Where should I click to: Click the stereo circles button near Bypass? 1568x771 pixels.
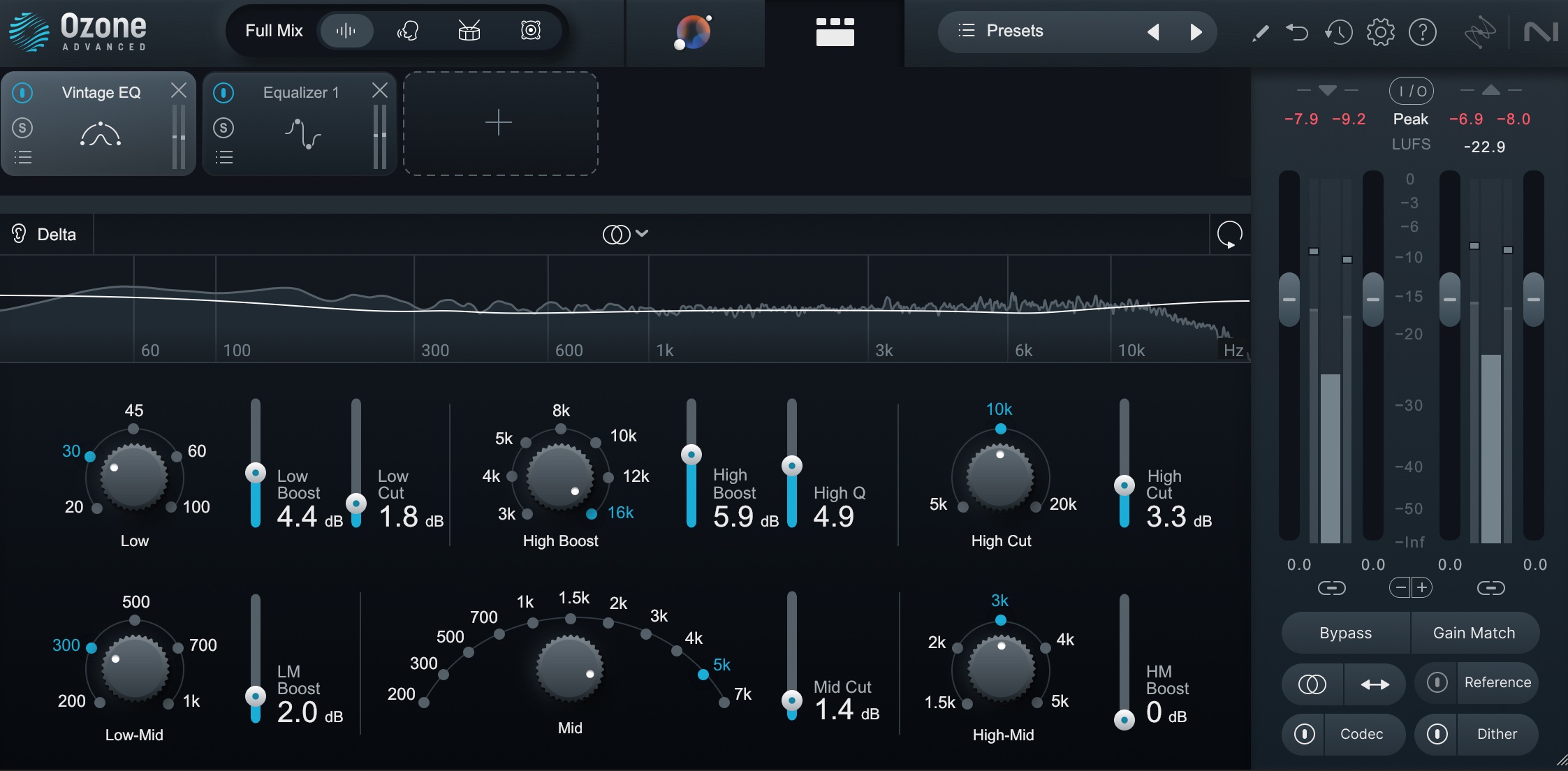(1312, 684)
